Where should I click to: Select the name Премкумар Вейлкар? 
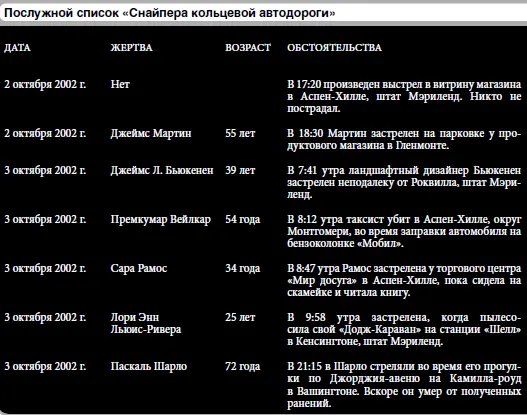coord(161,219)
